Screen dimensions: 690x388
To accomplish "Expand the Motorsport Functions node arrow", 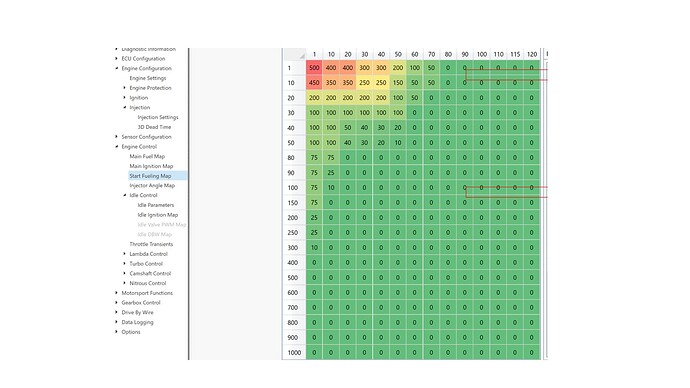I will click(117, 293).
